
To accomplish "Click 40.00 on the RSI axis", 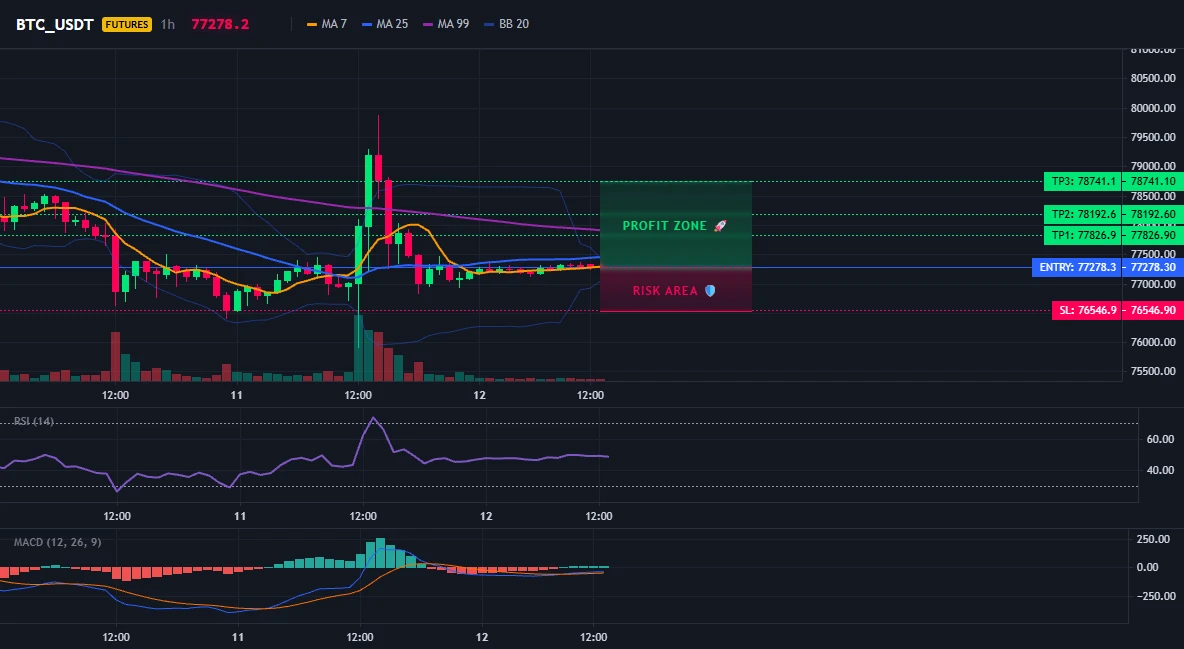I will tap(1161, 470).
